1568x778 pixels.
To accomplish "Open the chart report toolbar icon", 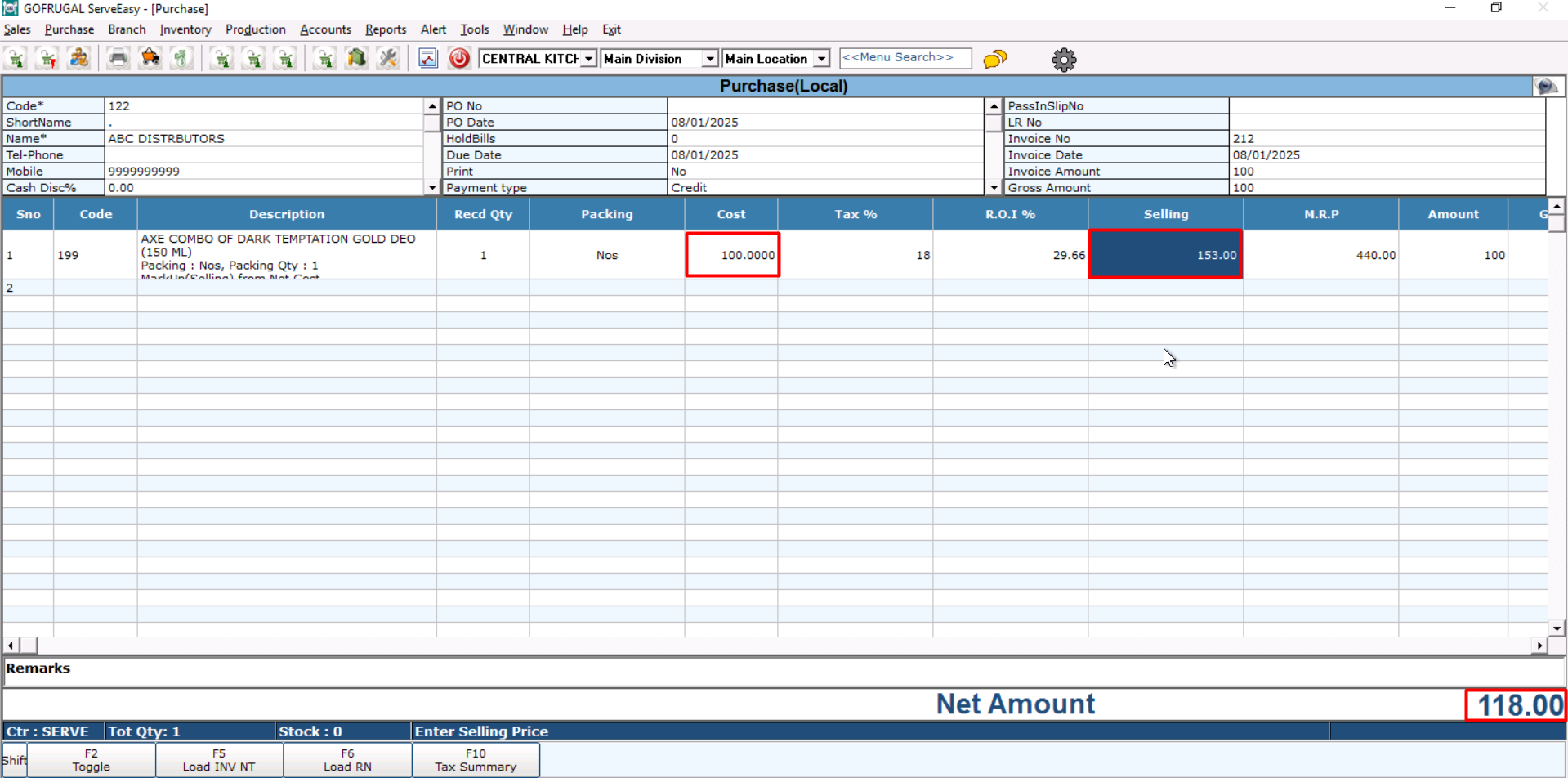I will (x=428, y=58).
